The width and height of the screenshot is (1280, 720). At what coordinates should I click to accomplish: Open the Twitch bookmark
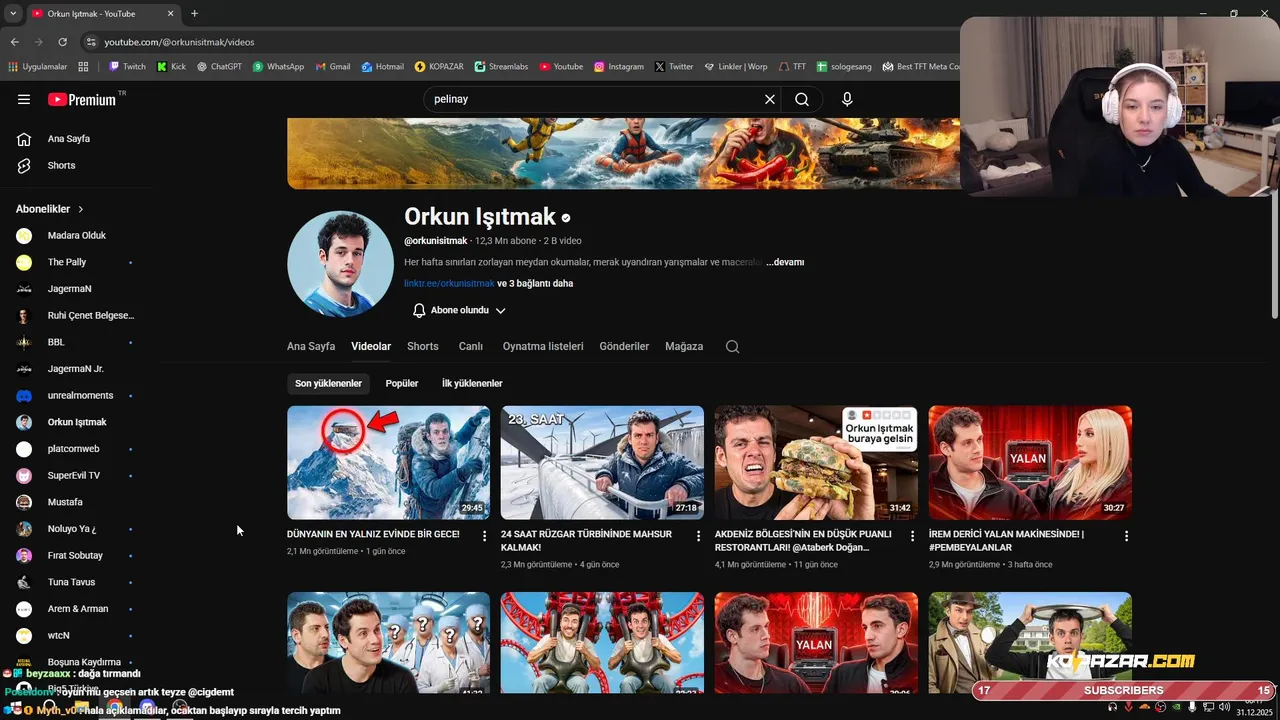pos(127,66)
